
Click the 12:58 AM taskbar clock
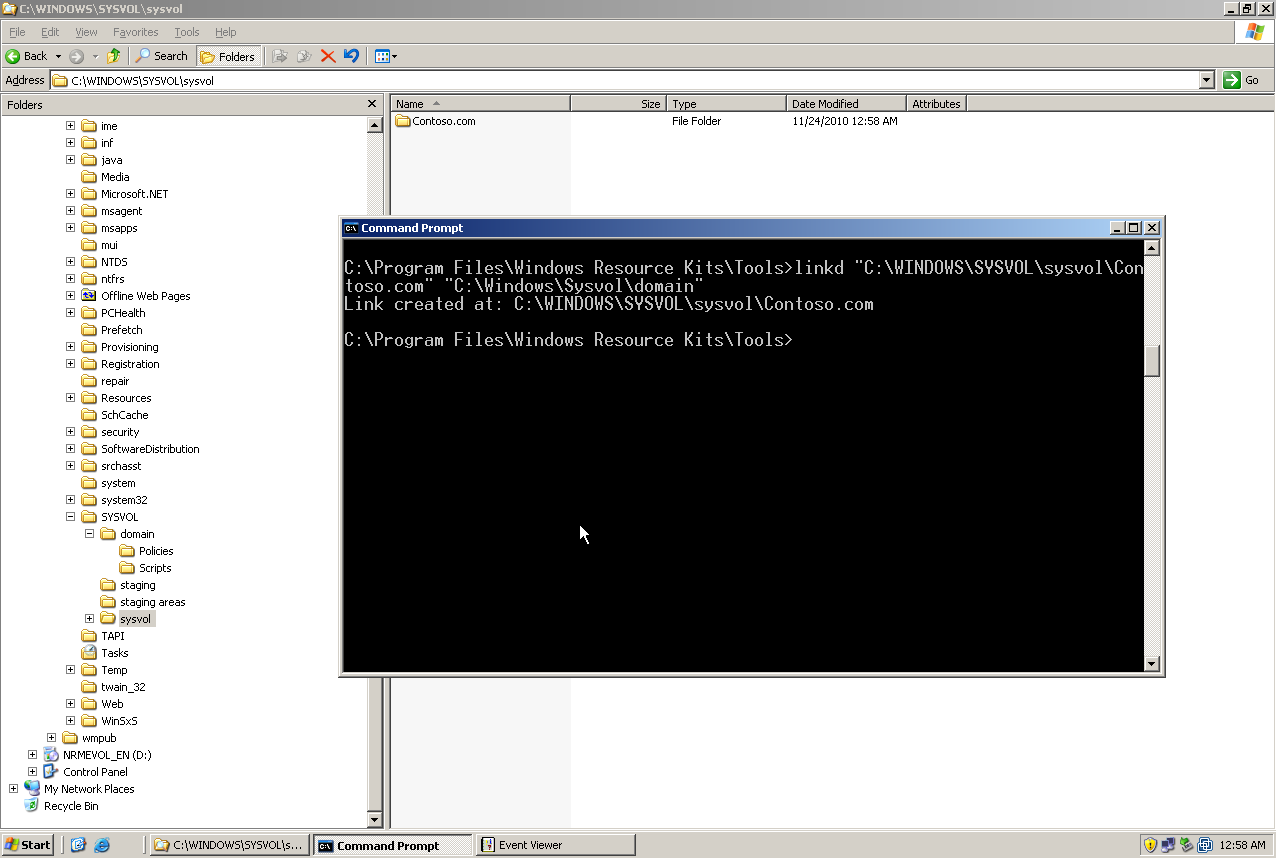pyautogui.click(x=1243, y=845)
